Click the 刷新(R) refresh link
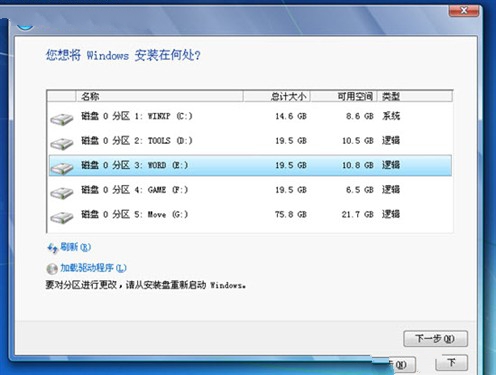Screen dimensions: 496x375 [x=75, y=247]
